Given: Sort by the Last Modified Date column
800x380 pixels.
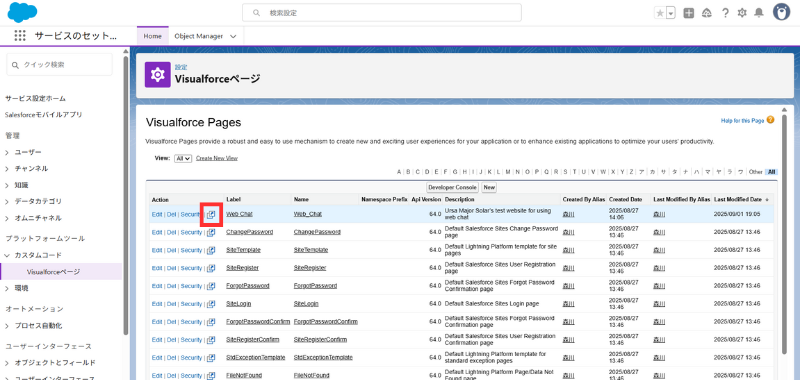Looking at the screenshot, I should click(x=738, y=199).
